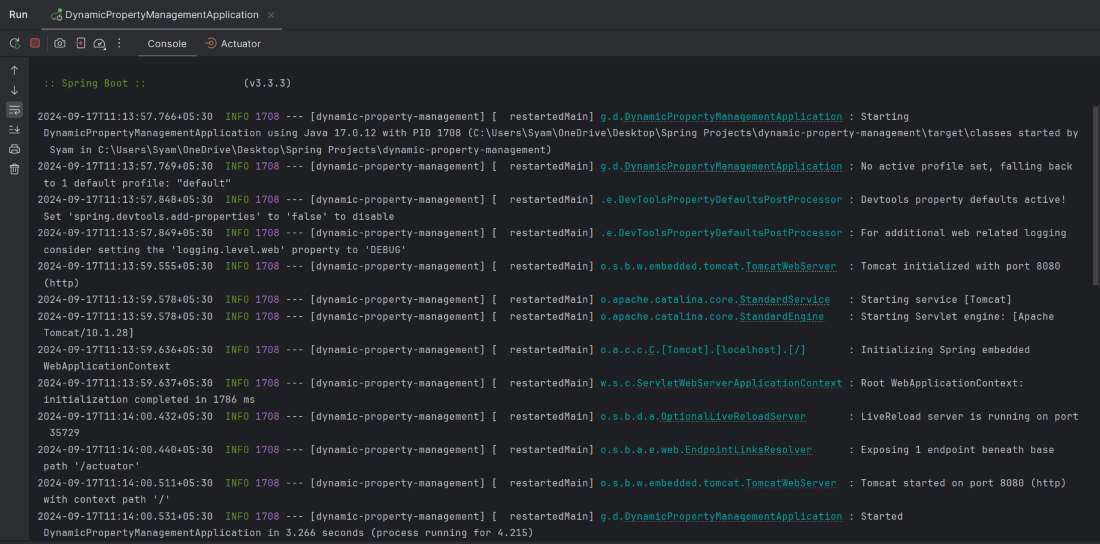Click timestamp '2024-09-17T11:13:57.766+05:30'
This screenshot has height=544, width=1100.
pos(125,117)
